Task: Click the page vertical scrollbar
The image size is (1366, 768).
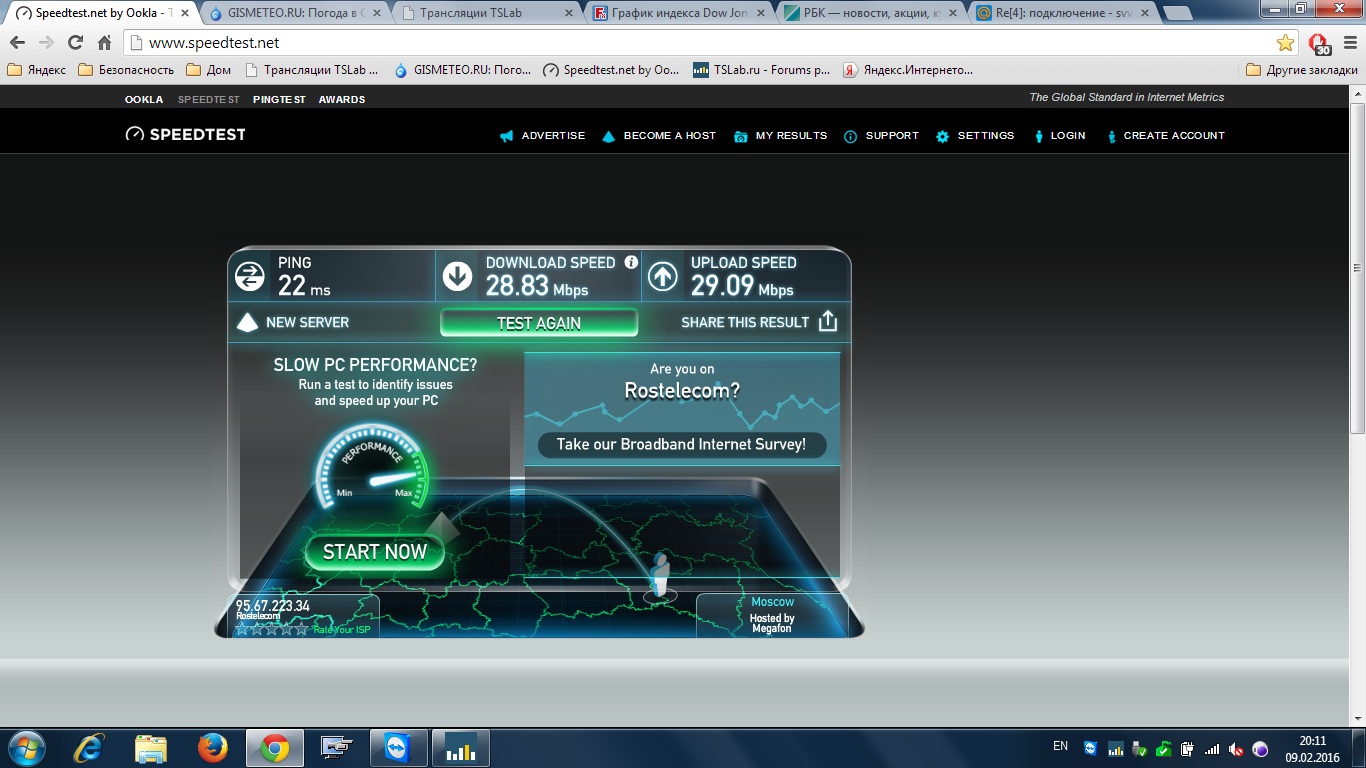Action: (x=1357, y=268)
